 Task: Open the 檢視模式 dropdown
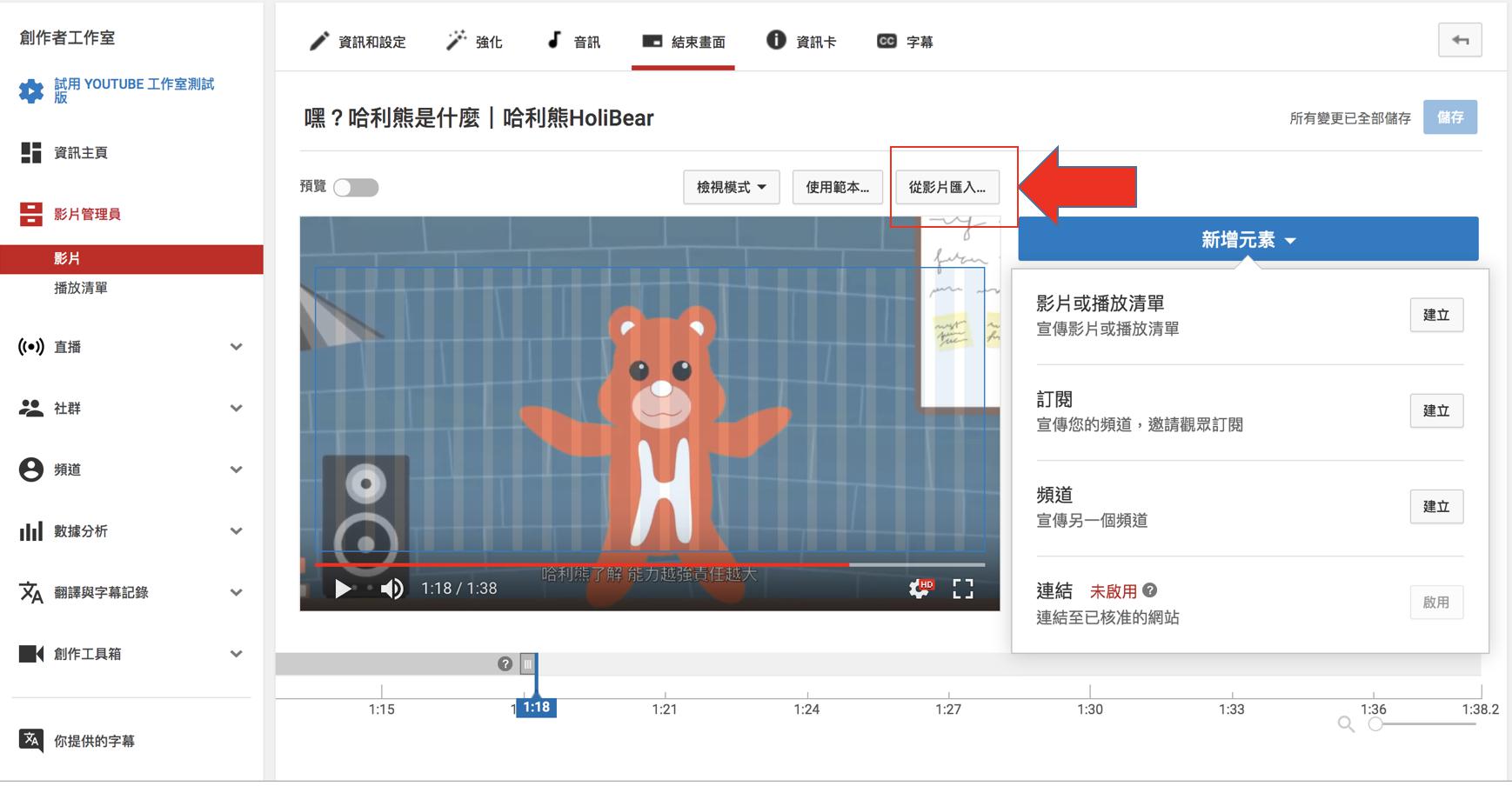(x=731, y=187)
